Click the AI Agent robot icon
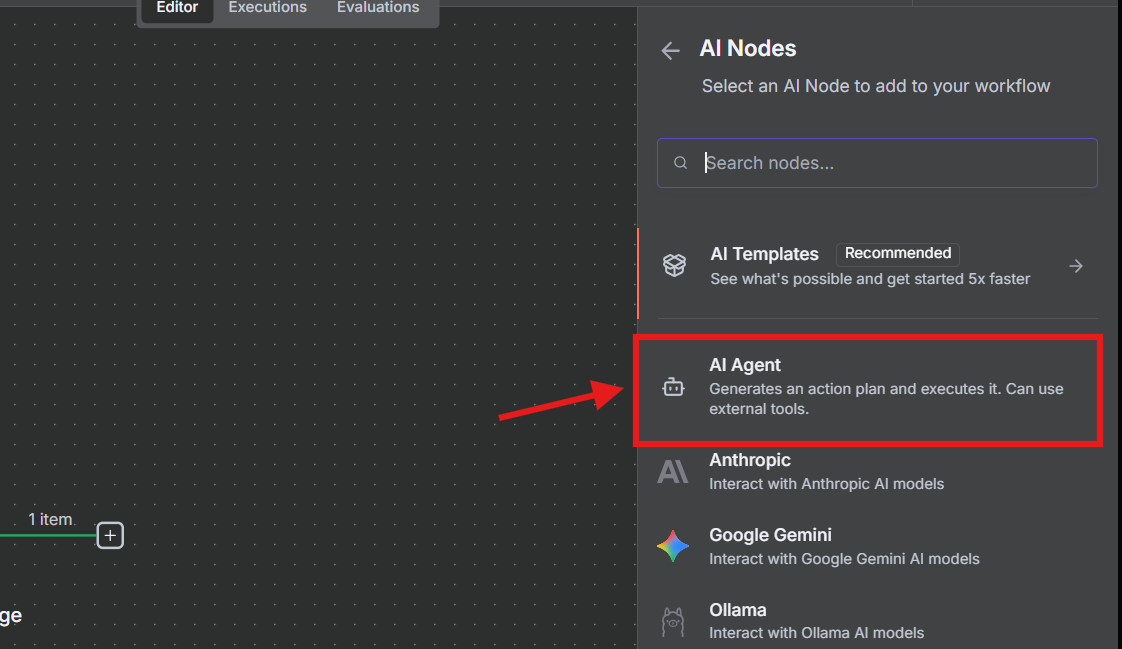The width and height of the screenshot is (1122, 649). pos(673,386)
